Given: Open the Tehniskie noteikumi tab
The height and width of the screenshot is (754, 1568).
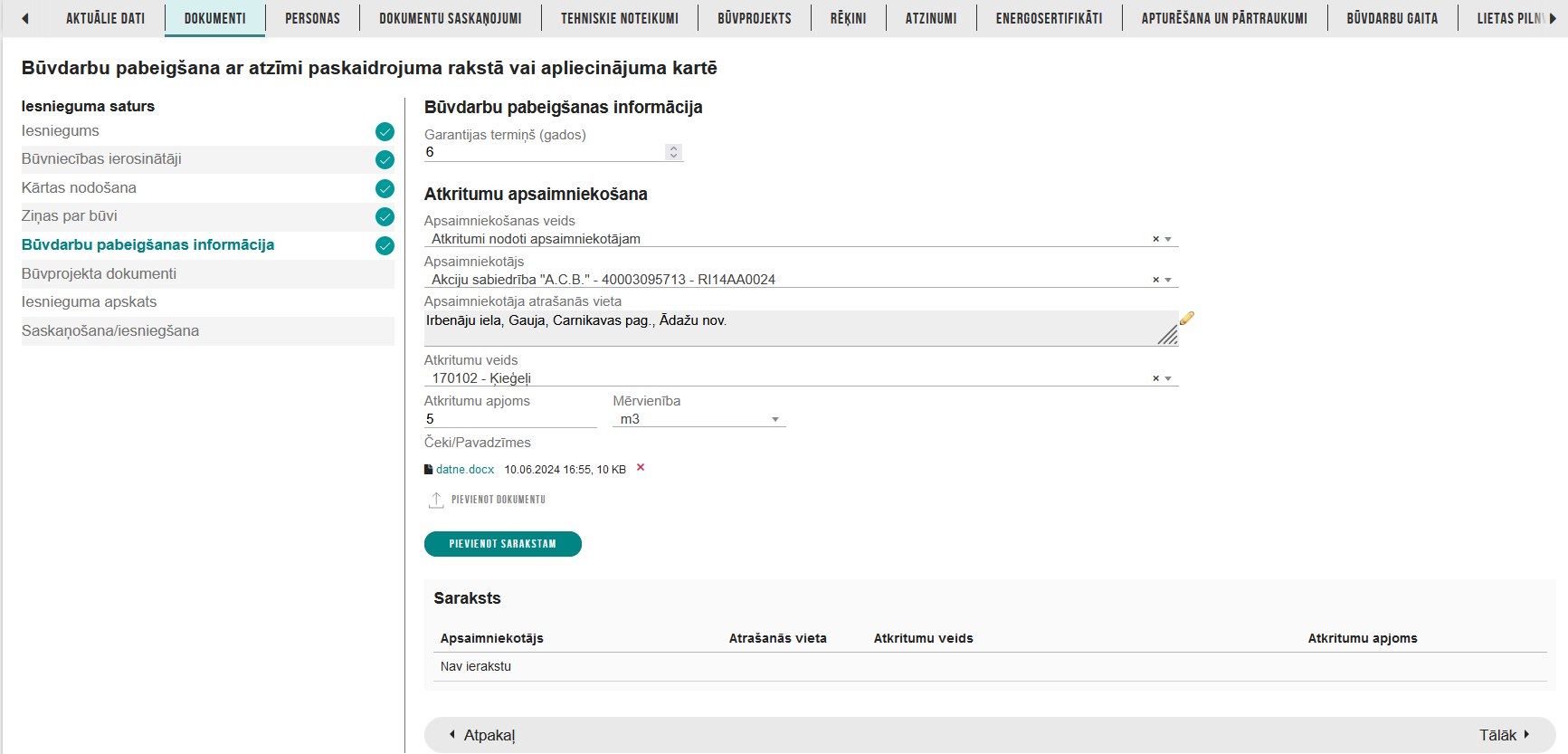Looking at the screenshot, I should point(620,18).
